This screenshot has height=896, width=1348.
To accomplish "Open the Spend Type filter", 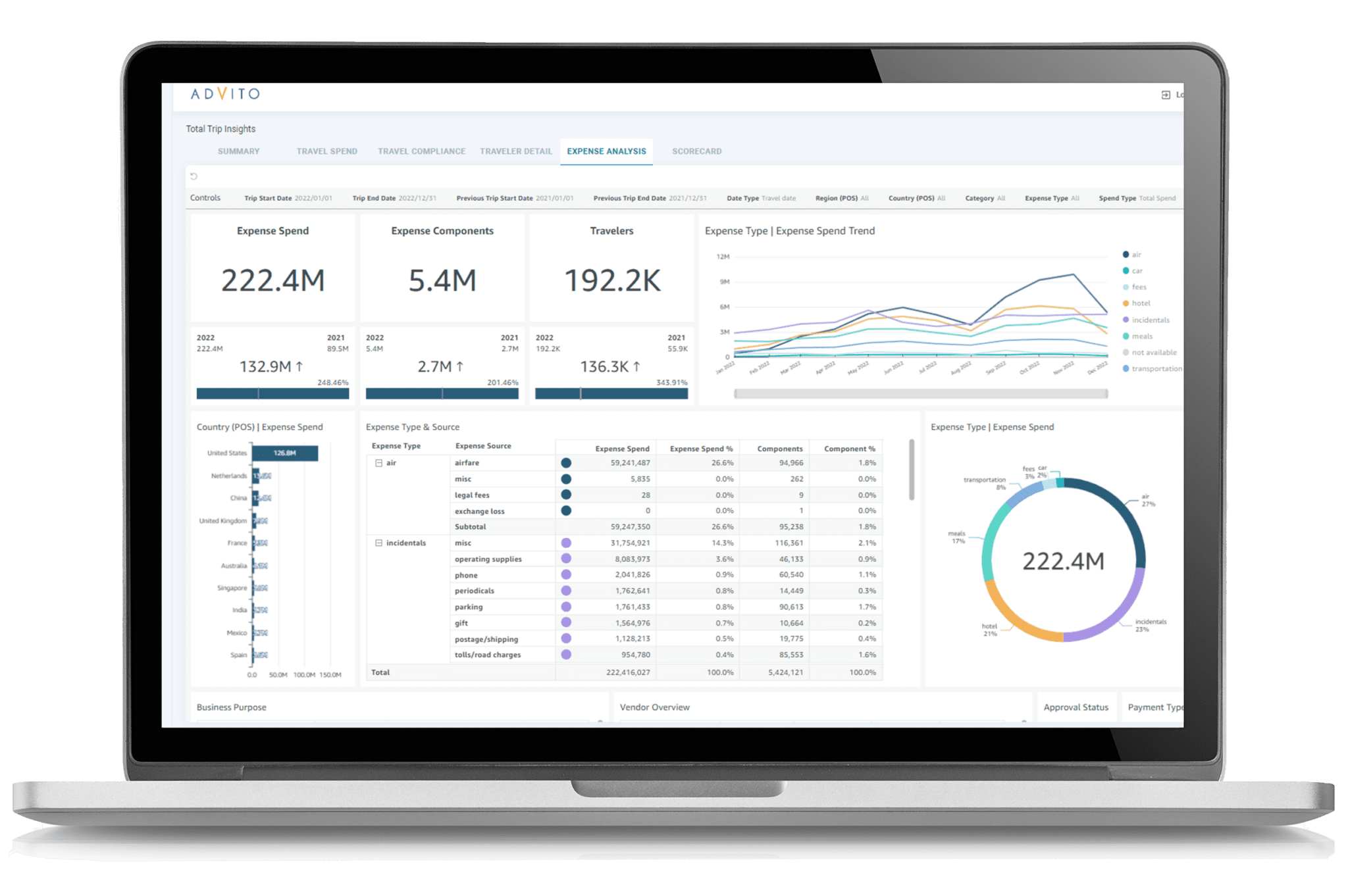I will coord(1137,198).
